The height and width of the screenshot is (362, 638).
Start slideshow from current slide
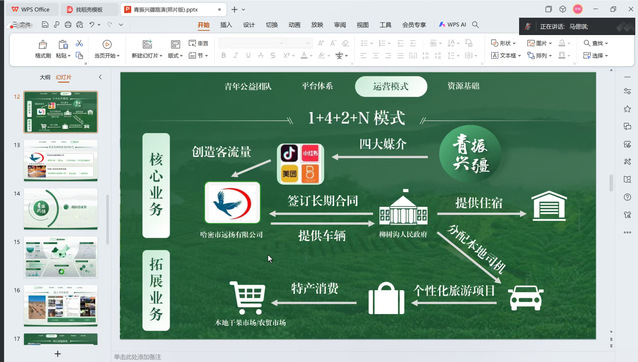click(107, 44)
